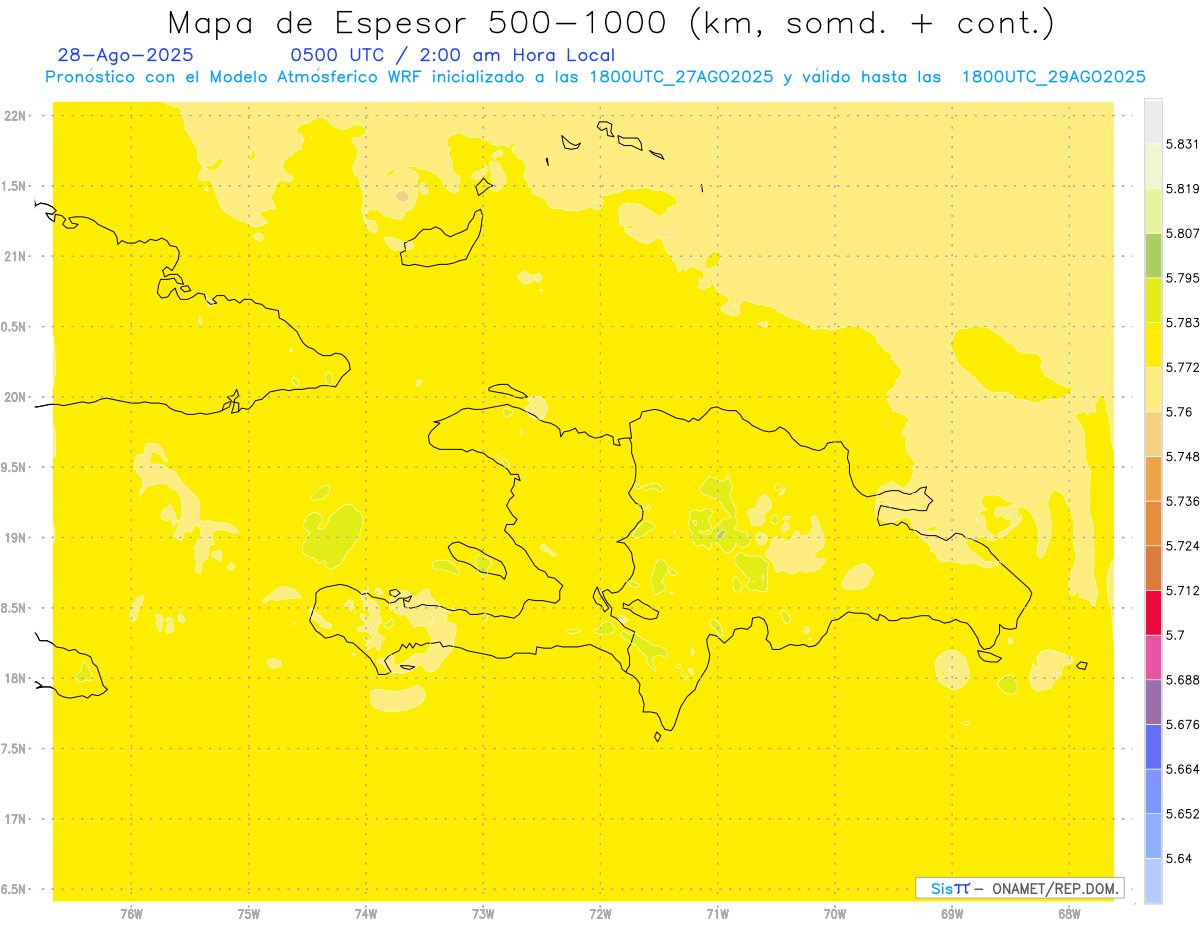1200x927 pixels.
Task: Click the '74W' longitude axis label
Action: pyautogui.click(x=365, y=914)
